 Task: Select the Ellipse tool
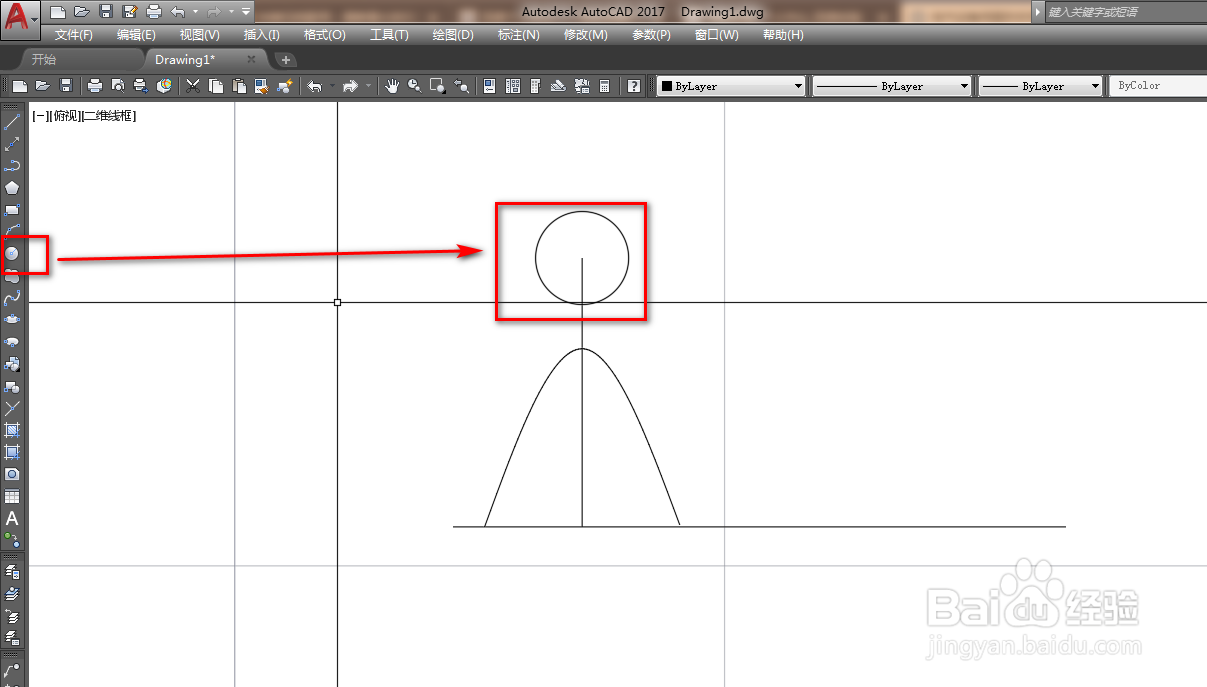click(12, 320)
